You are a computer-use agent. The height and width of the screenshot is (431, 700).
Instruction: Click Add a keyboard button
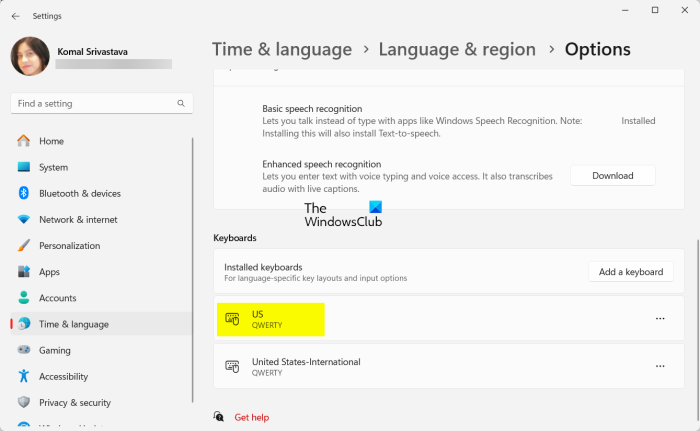630,272
